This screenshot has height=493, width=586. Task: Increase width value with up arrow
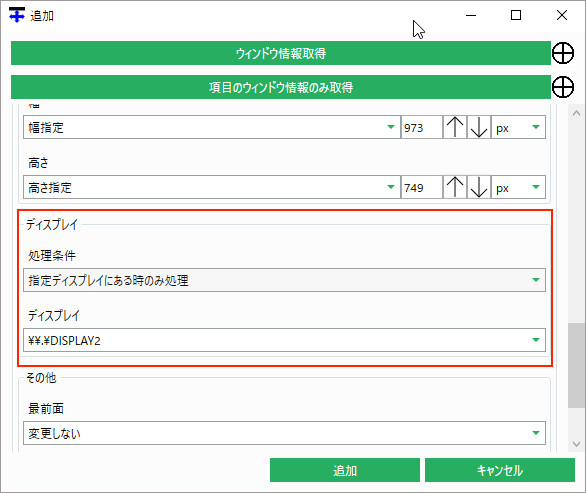pos(455,127)
